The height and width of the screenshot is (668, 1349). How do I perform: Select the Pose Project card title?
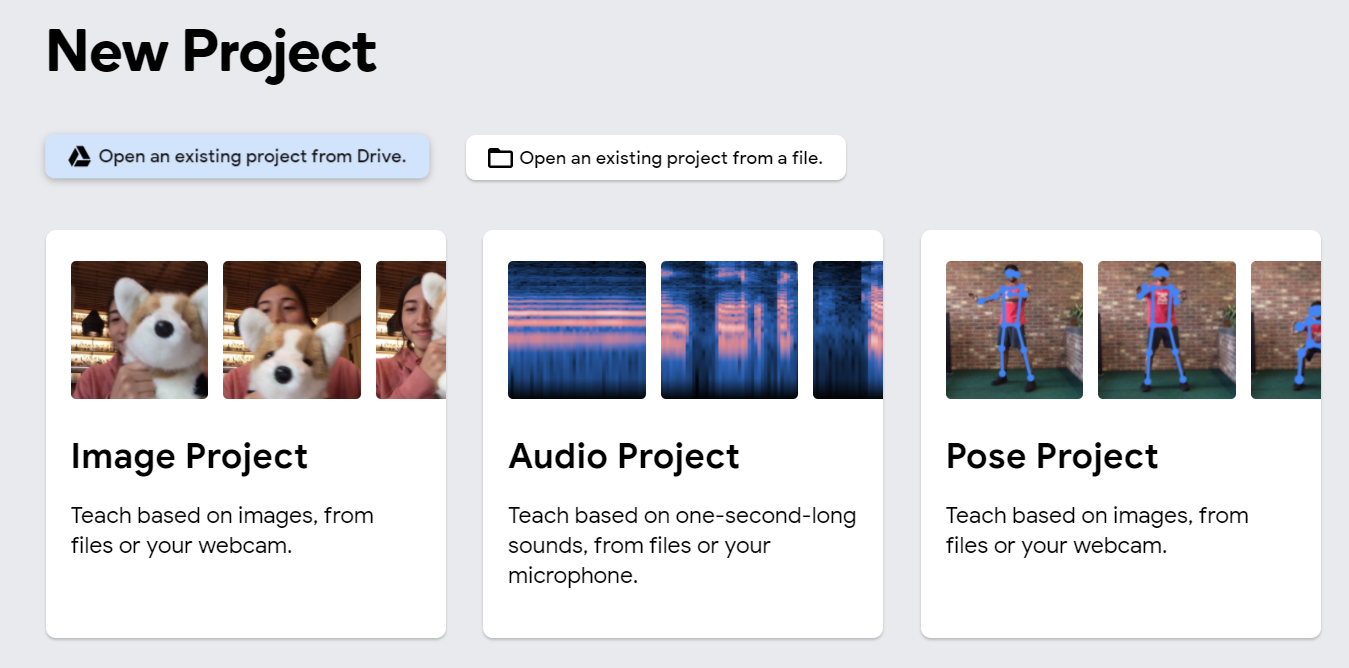coord(1052,456)
